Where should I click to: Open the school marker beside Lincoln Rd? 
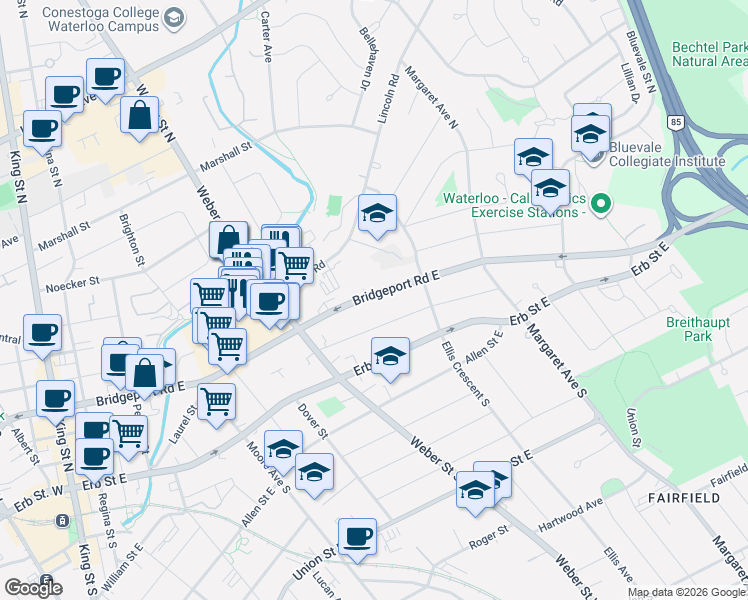[x=377, y=216]
